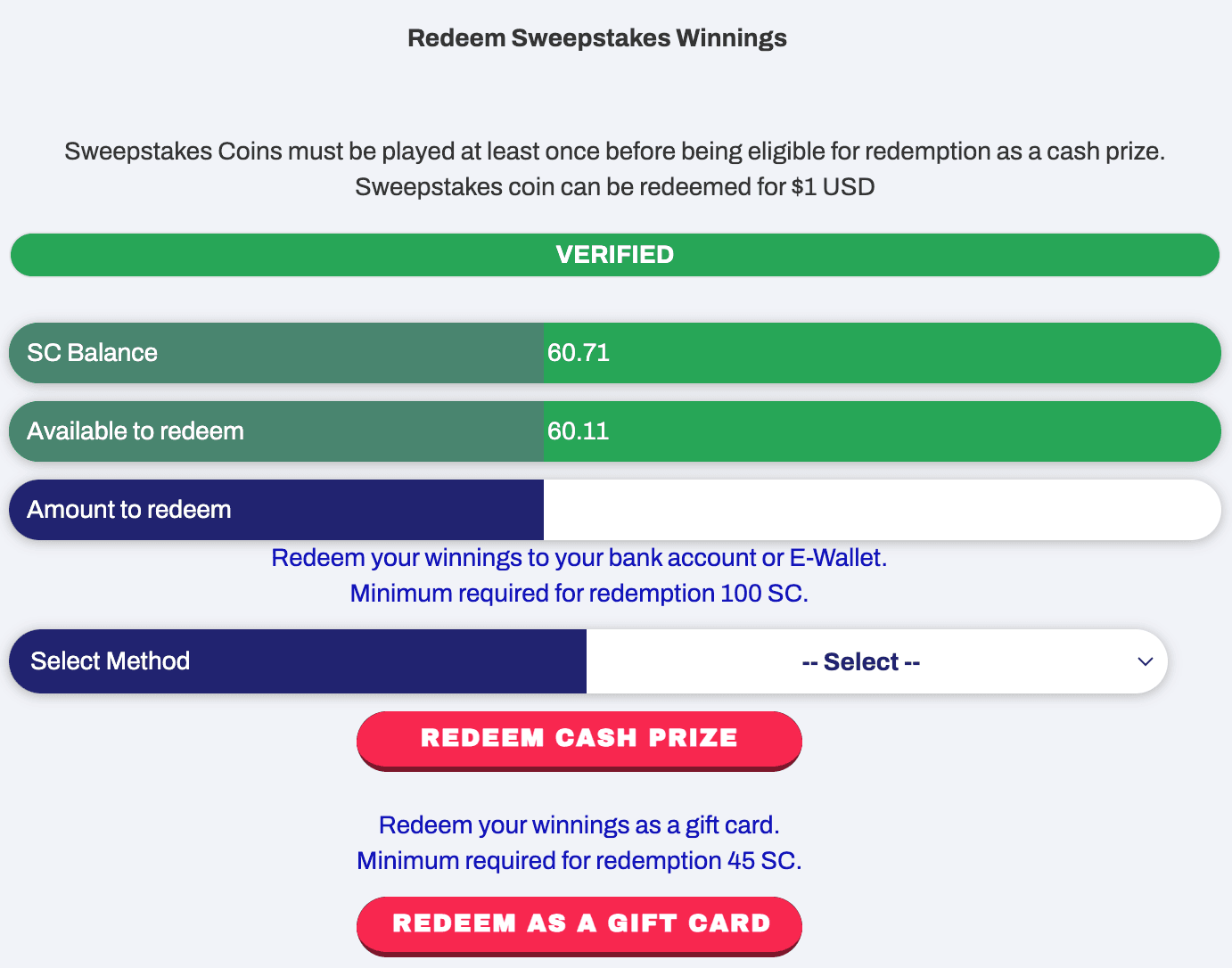1232x968 pixels.
Task: Click the Sweepstakes Coins eligibility notice
Action: [x=613, y=151]
